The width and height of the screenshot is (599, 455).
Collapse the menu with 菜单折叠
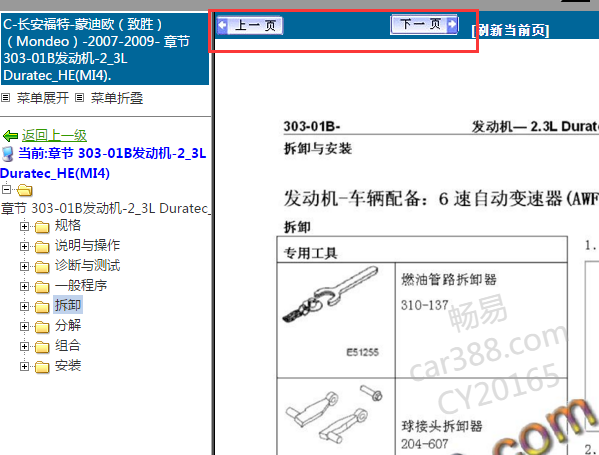pyautogui.click(x=117, y=98)
